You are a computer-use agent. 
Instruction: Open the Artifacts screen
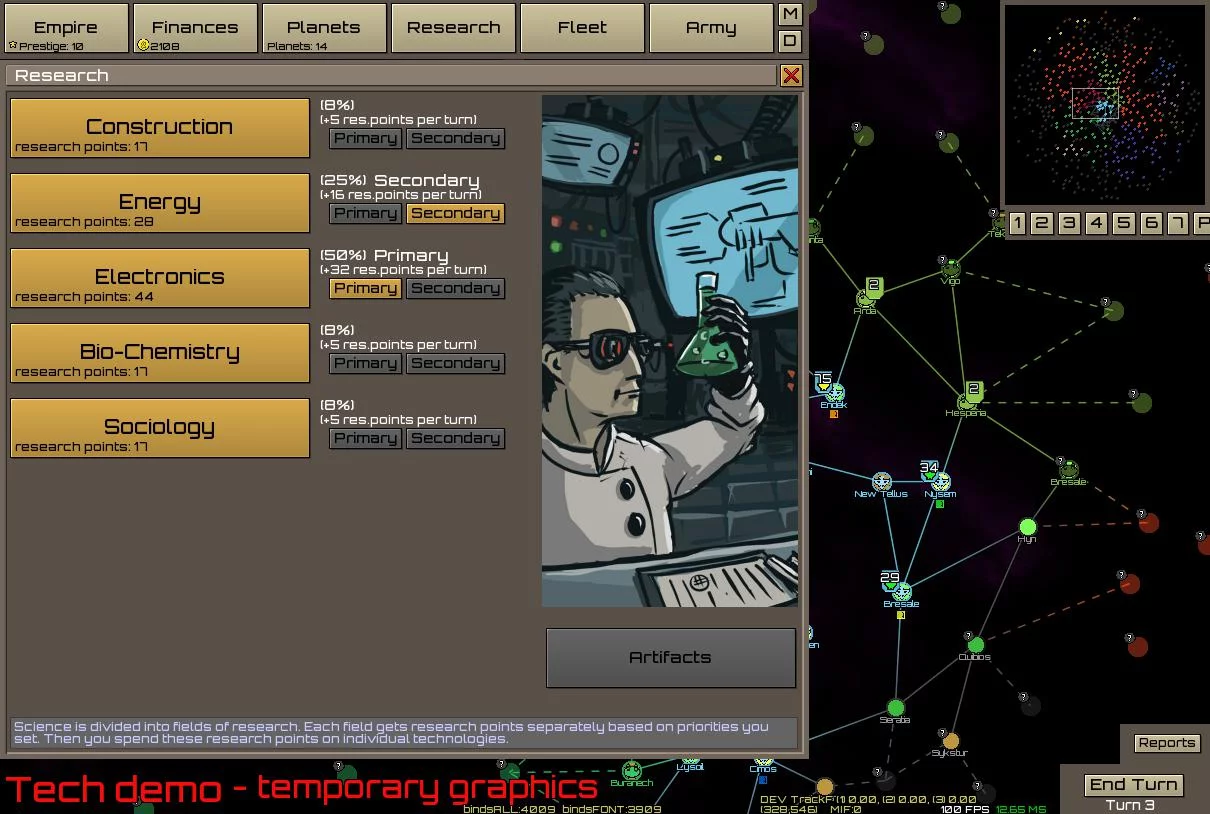point(671,658)
